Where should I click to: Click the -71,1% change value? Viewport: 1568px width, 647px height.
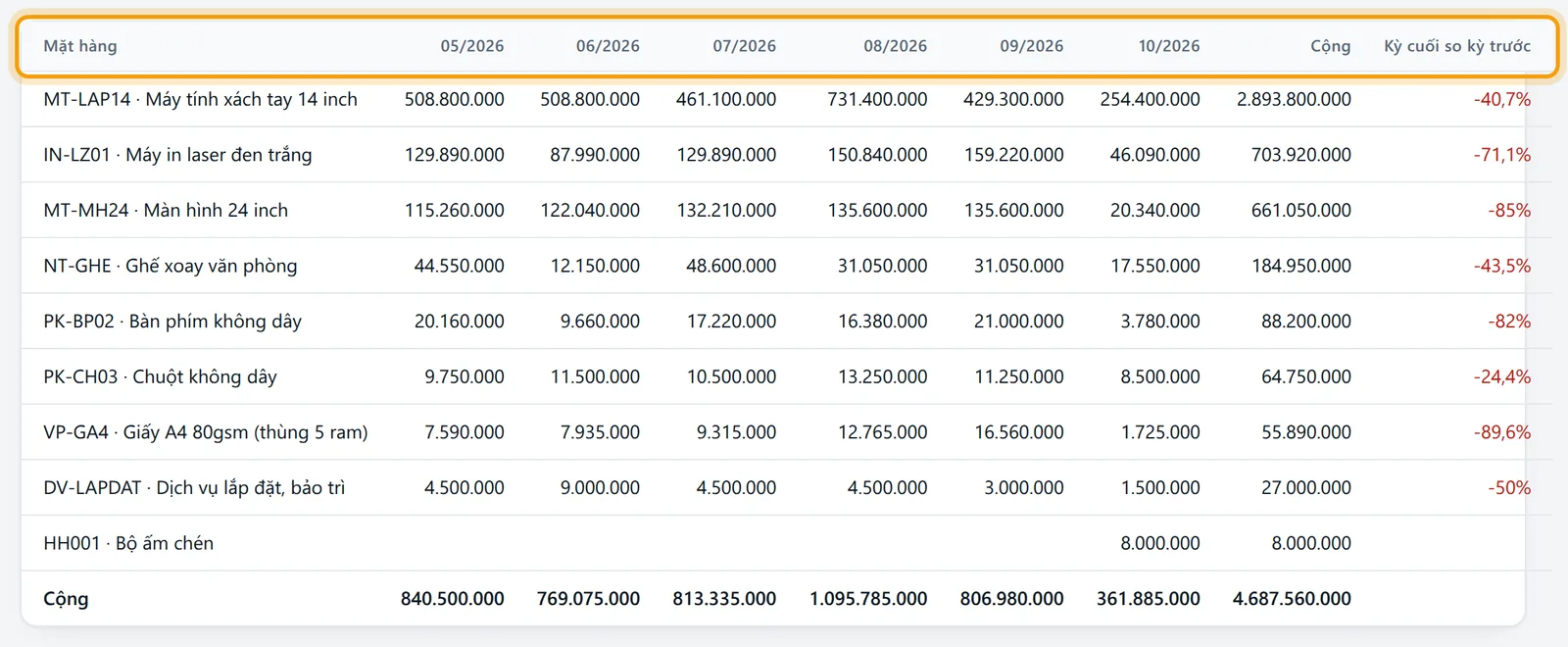(x=1502, y=155)
